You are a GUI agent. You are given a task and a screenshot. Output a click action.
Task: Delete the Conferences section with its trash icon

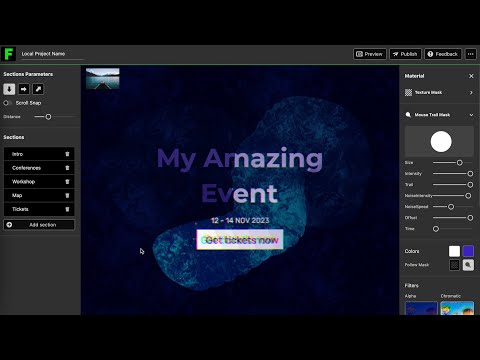67,168
